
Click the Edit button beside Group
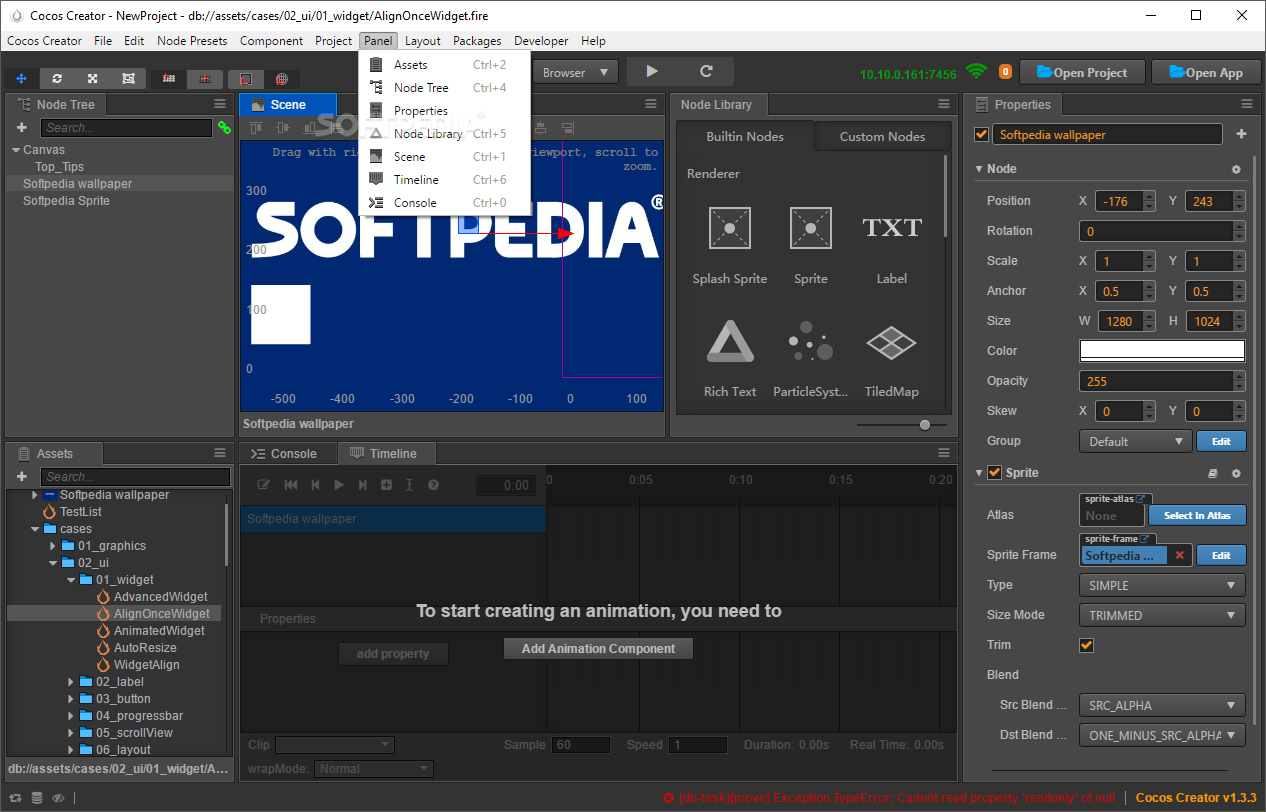(1221, 441)
